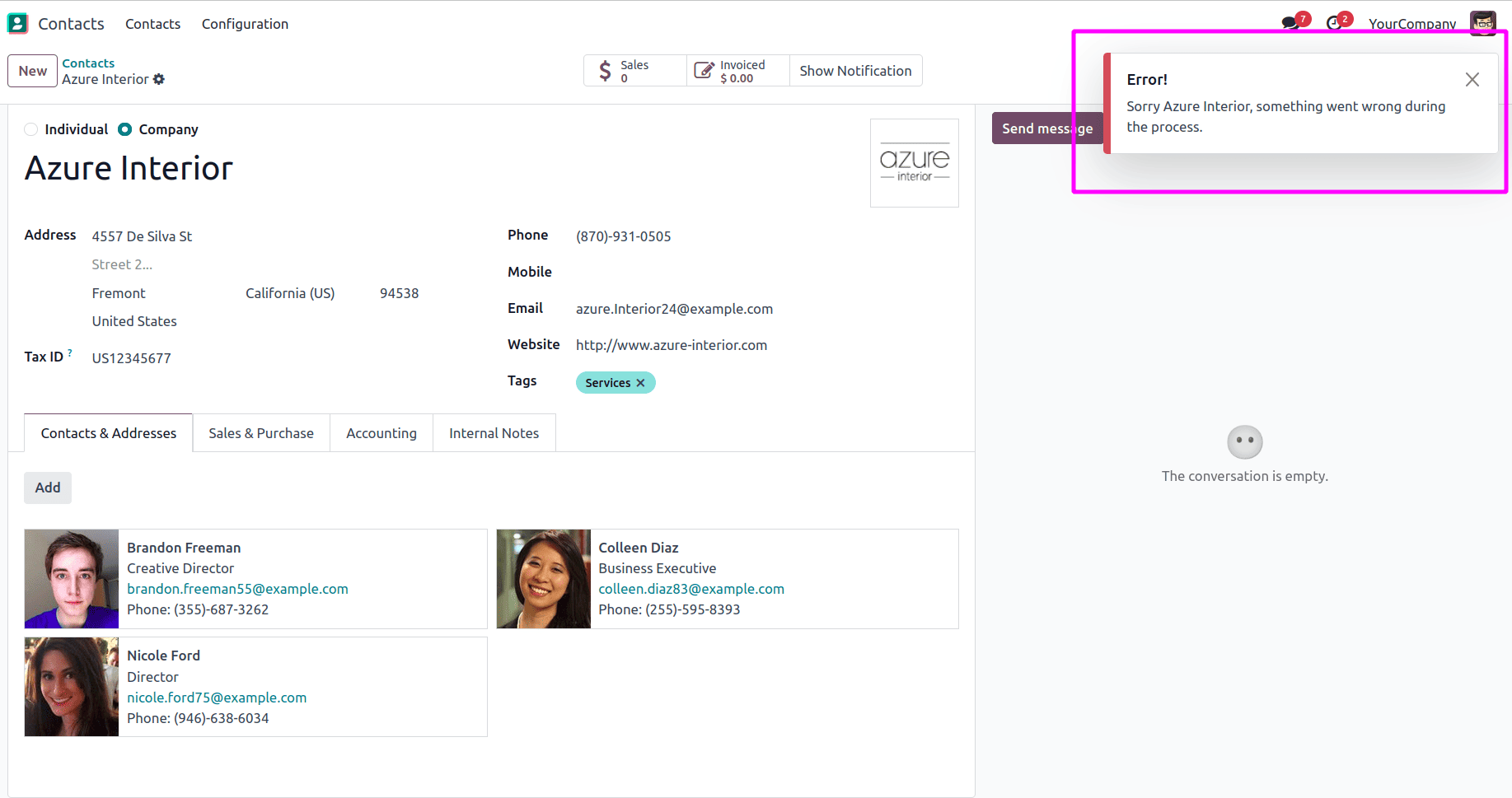This screenshot has width=1512, height=798.
Task: Dismiss the Error notification
Action: click(x=1472, y=80)
